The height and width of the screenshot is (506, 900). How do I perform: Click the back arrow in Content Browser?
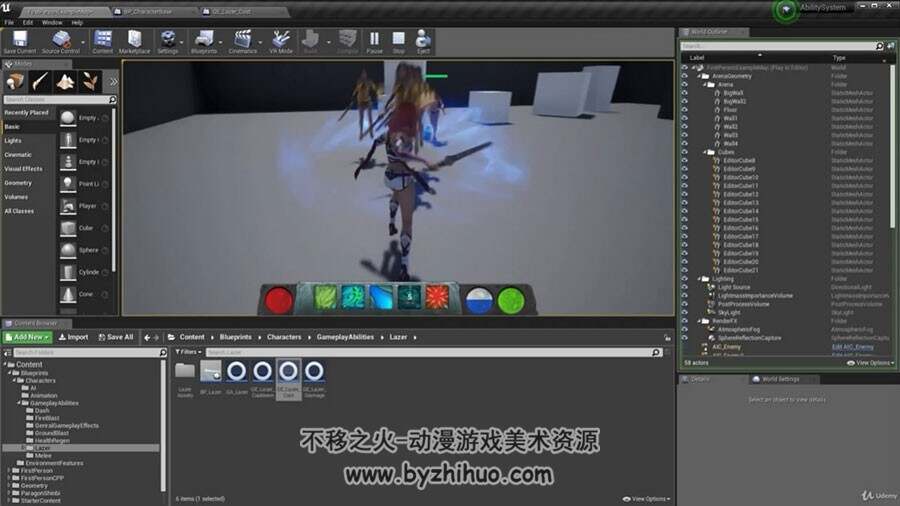(147, 337)
